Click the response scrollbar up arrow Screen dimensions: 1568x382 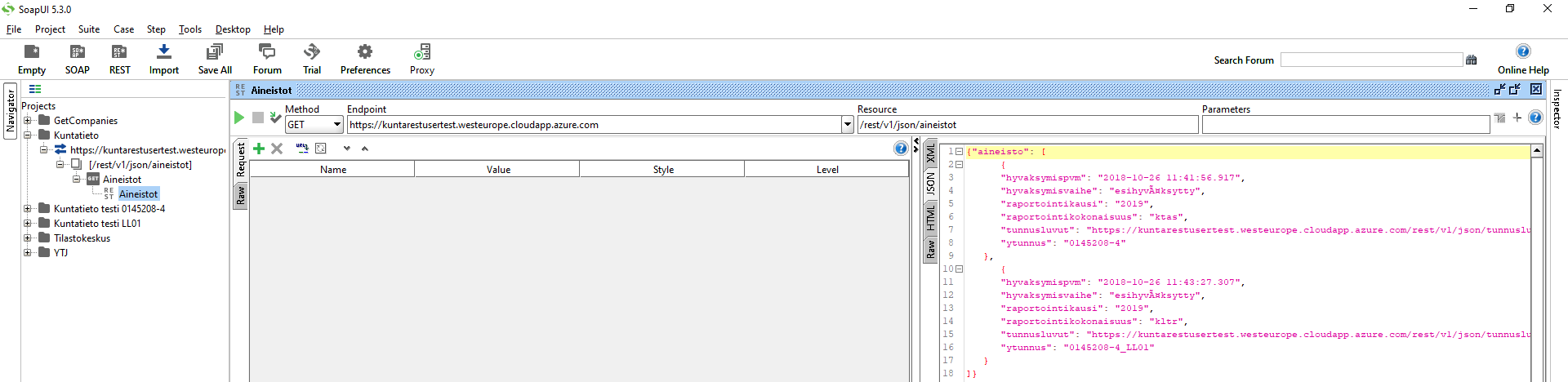(x=1536, y=151)
